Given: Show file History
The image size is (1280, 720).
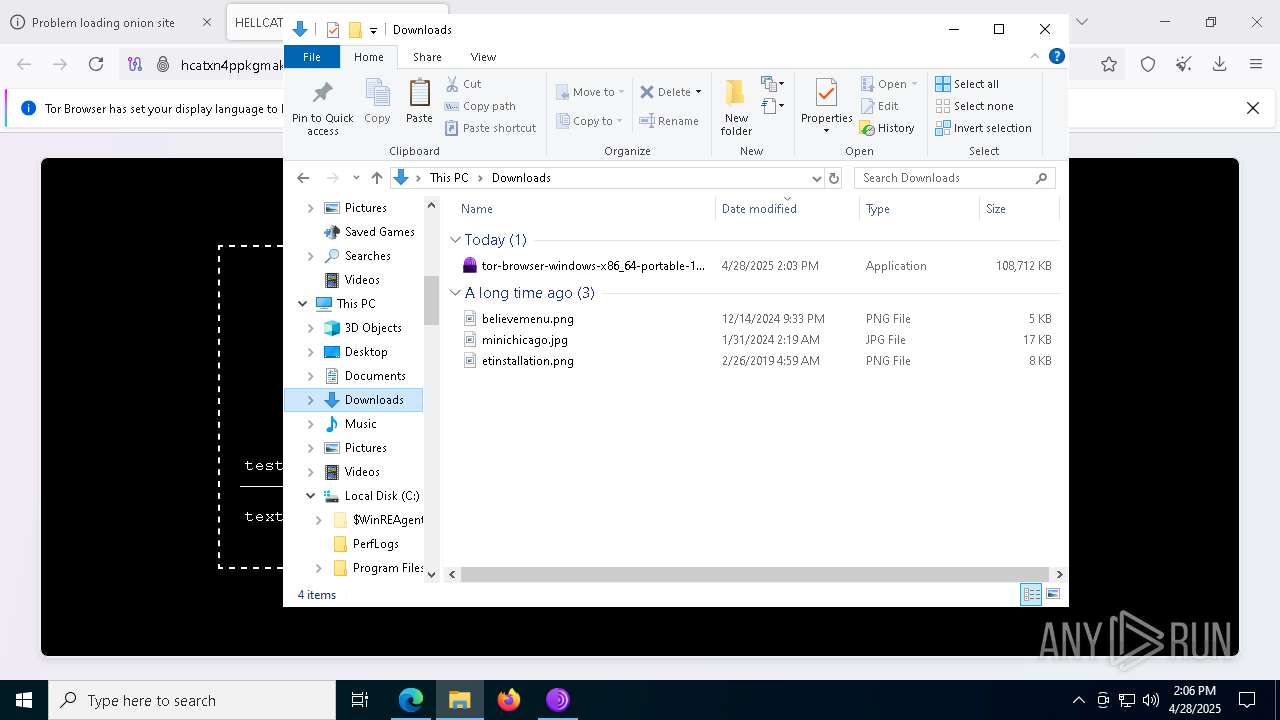Looking at the screenshot, I should point(887,128).
